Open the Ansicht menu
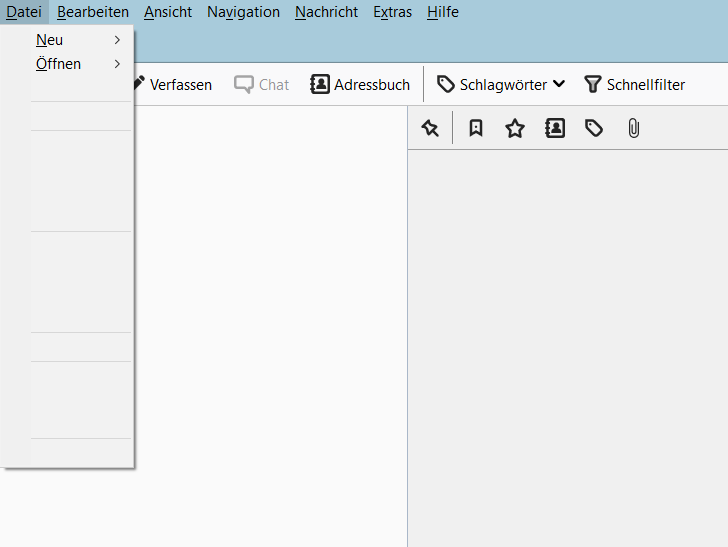The image size is (728, 547). point(168,12)
